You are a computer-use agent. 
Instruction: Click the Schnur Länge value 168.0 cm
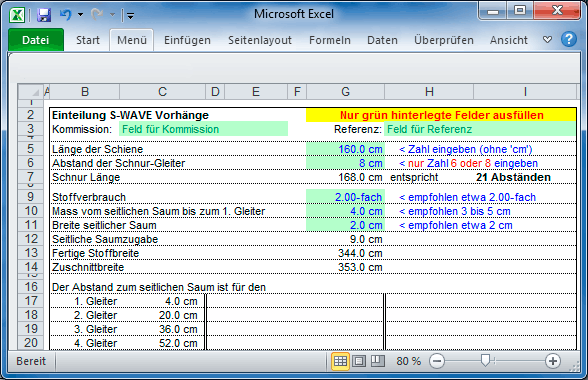pos(360,177)
